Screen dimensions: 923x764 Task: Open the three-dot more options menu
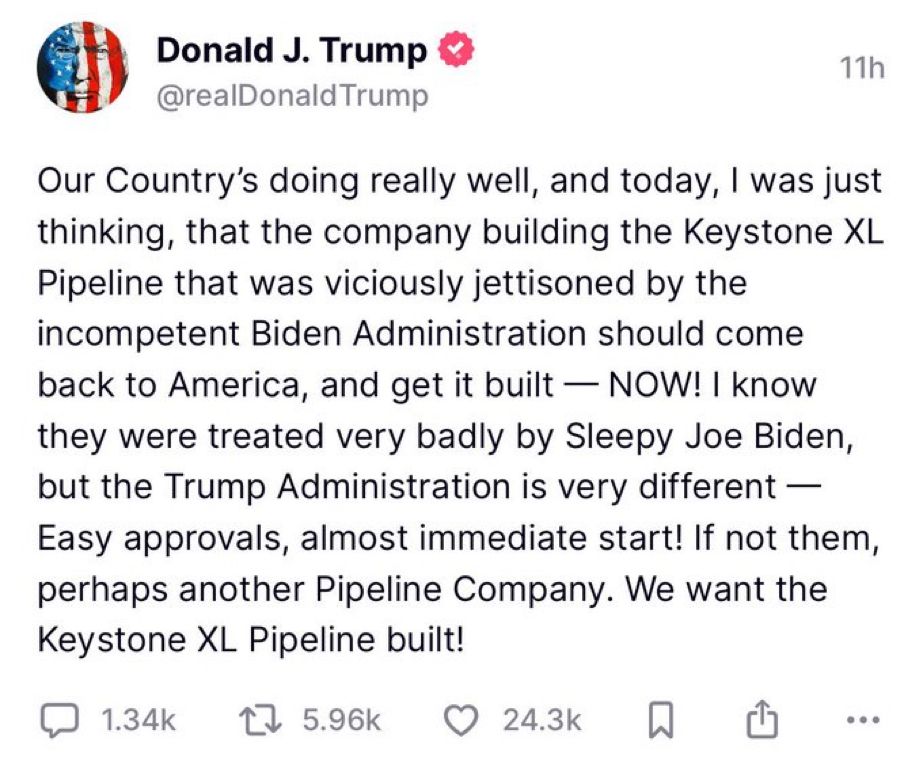[x=861, y=720]
